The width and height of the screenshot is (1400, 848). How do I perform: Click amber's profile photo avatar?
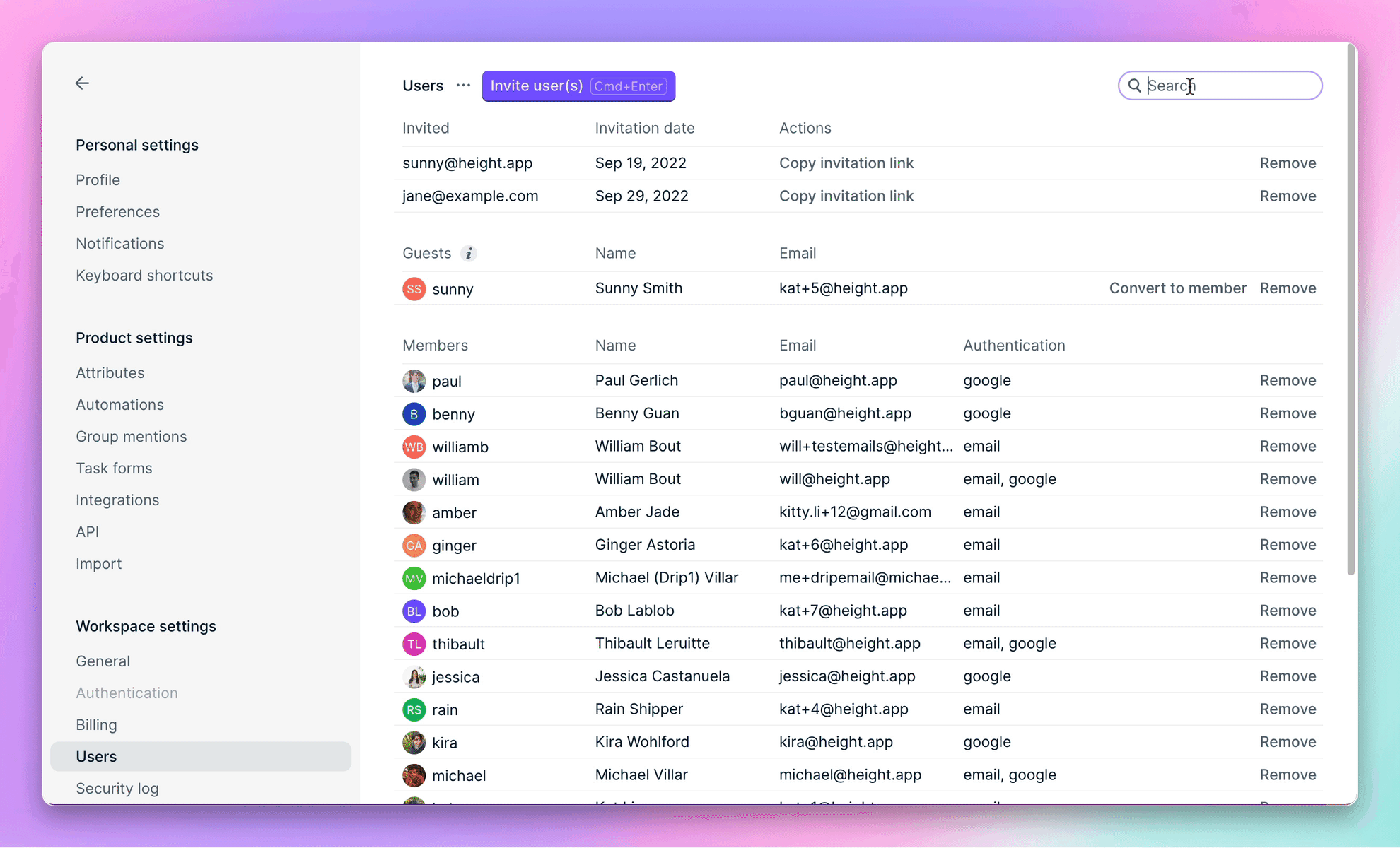tap(414, 512)
